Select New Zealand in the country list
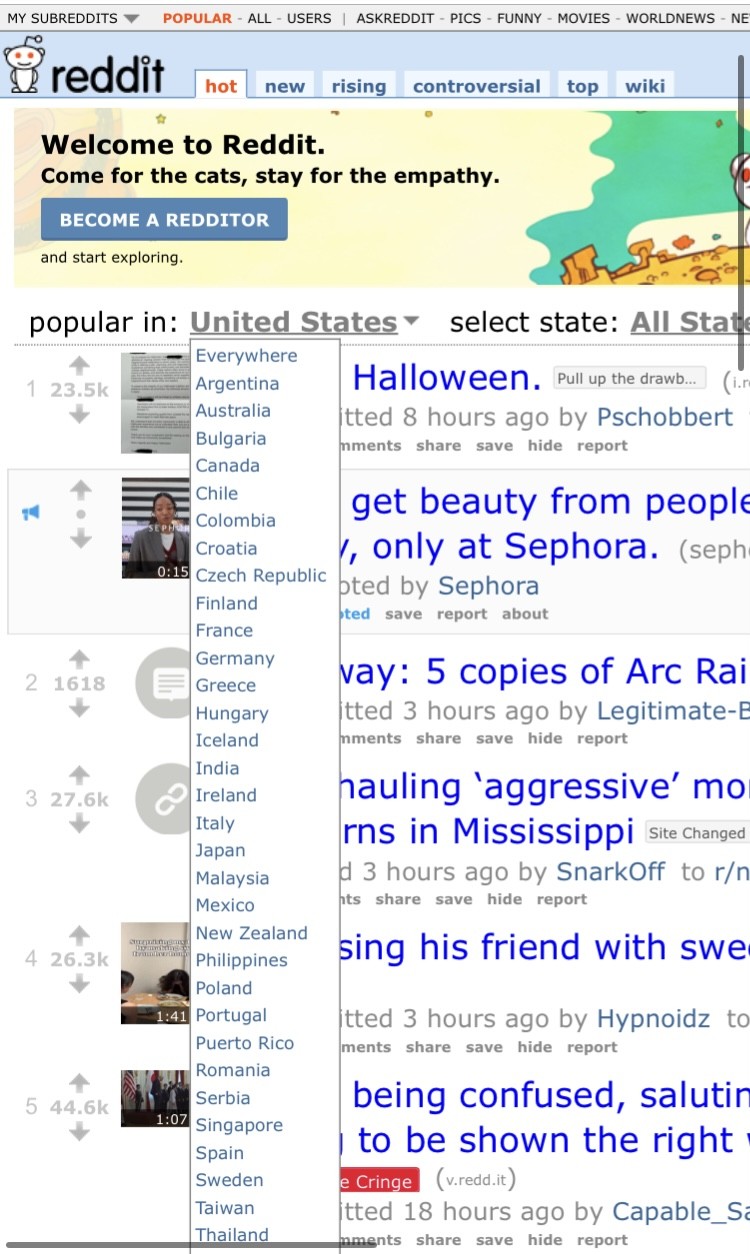 [252, 933]
